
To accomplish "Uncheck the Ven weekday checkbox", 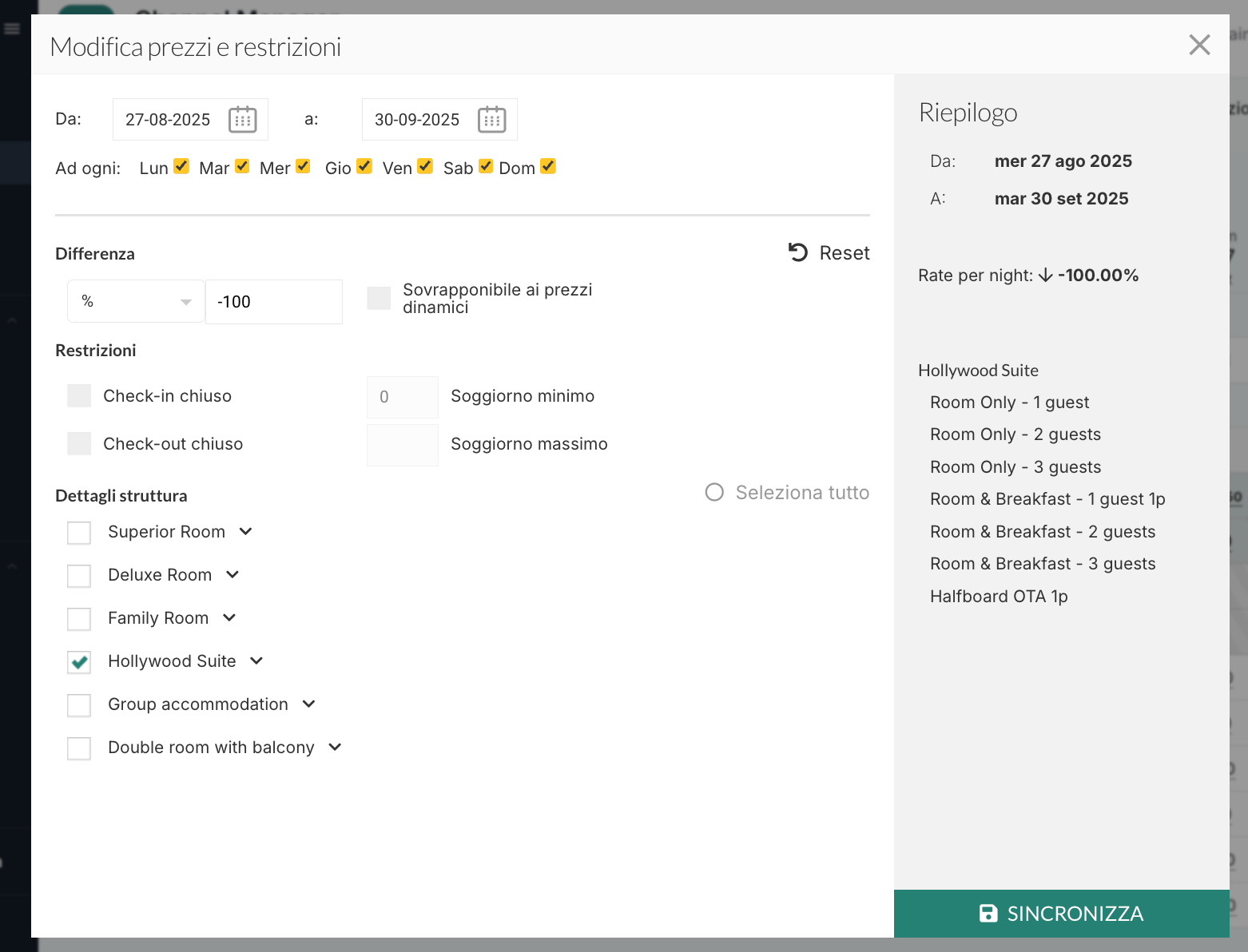I will 425,166.
